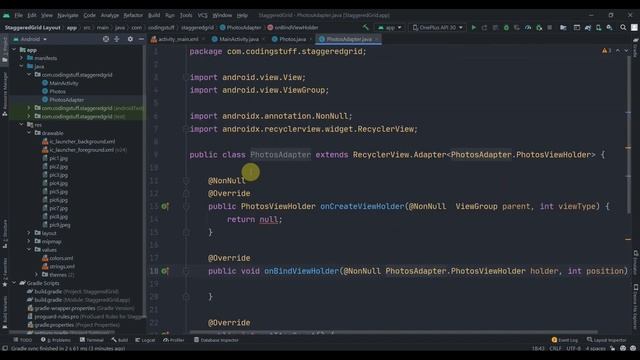
Task: Click Select Opened File target icon
Action: coord(106,39)
